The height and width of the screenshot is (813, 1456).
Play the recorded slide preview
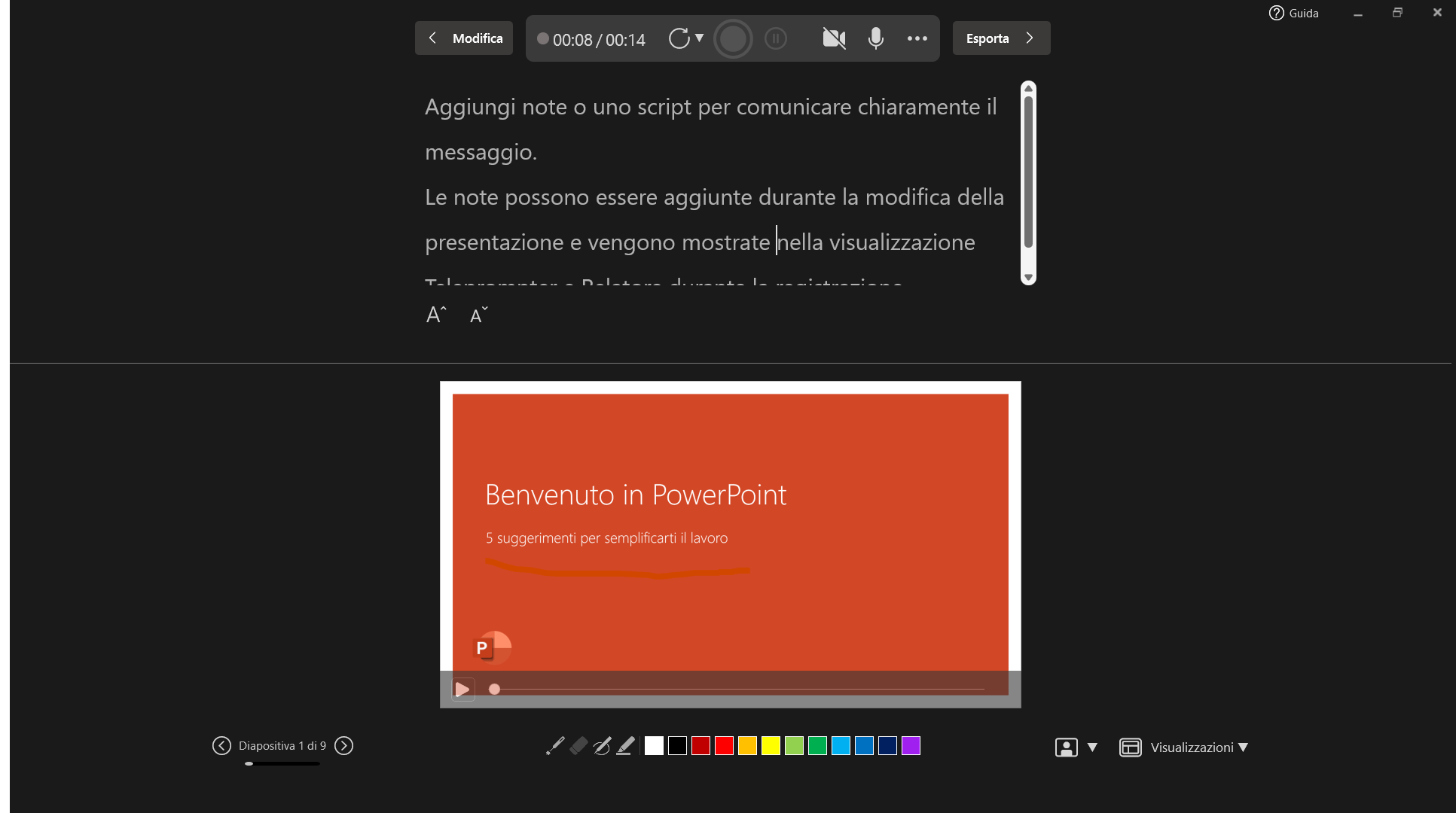[x=462, y=689]
